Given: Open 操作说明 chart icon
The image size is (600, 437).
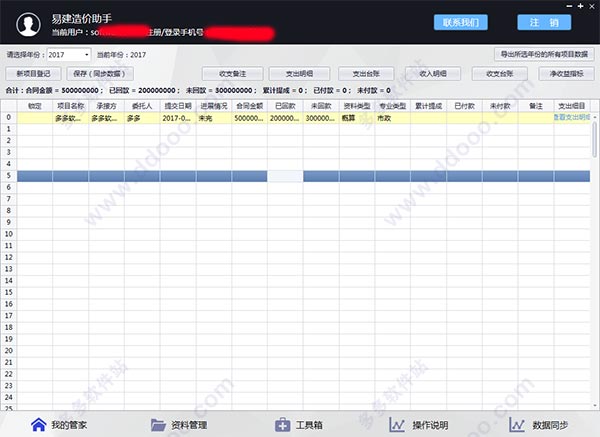Looking at the screenshot, I should click(x=397, y=425).
